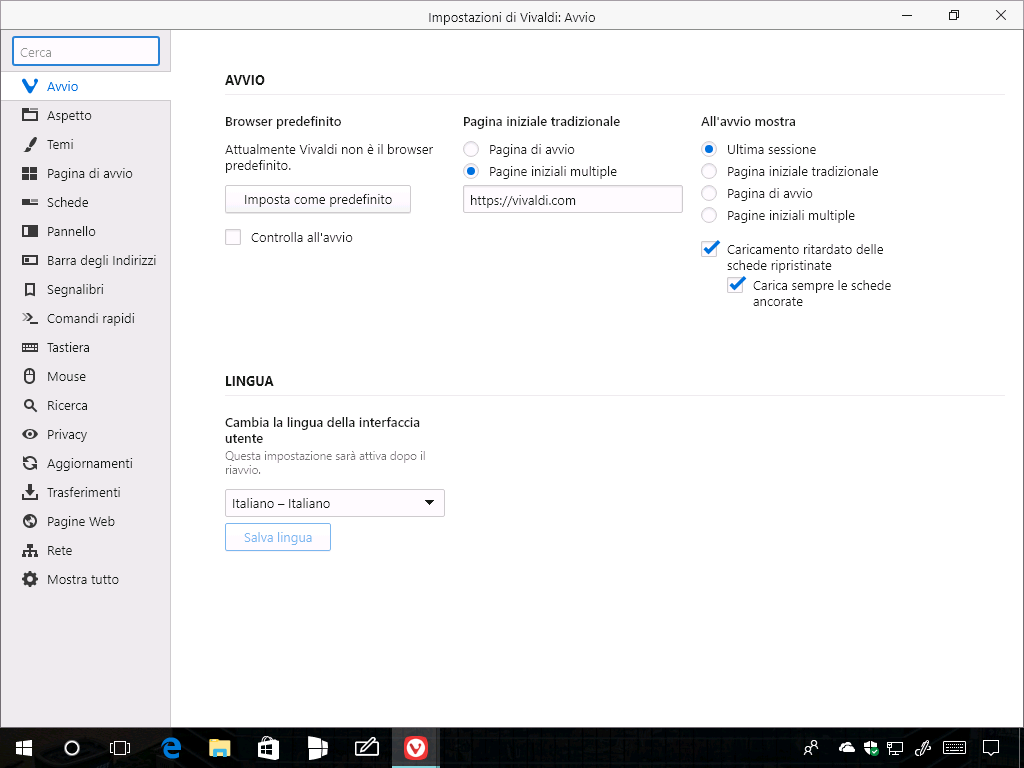Click Salva lingua button
The height and width of the screenshot is (768, 1024).
click(x=278, y=537)
